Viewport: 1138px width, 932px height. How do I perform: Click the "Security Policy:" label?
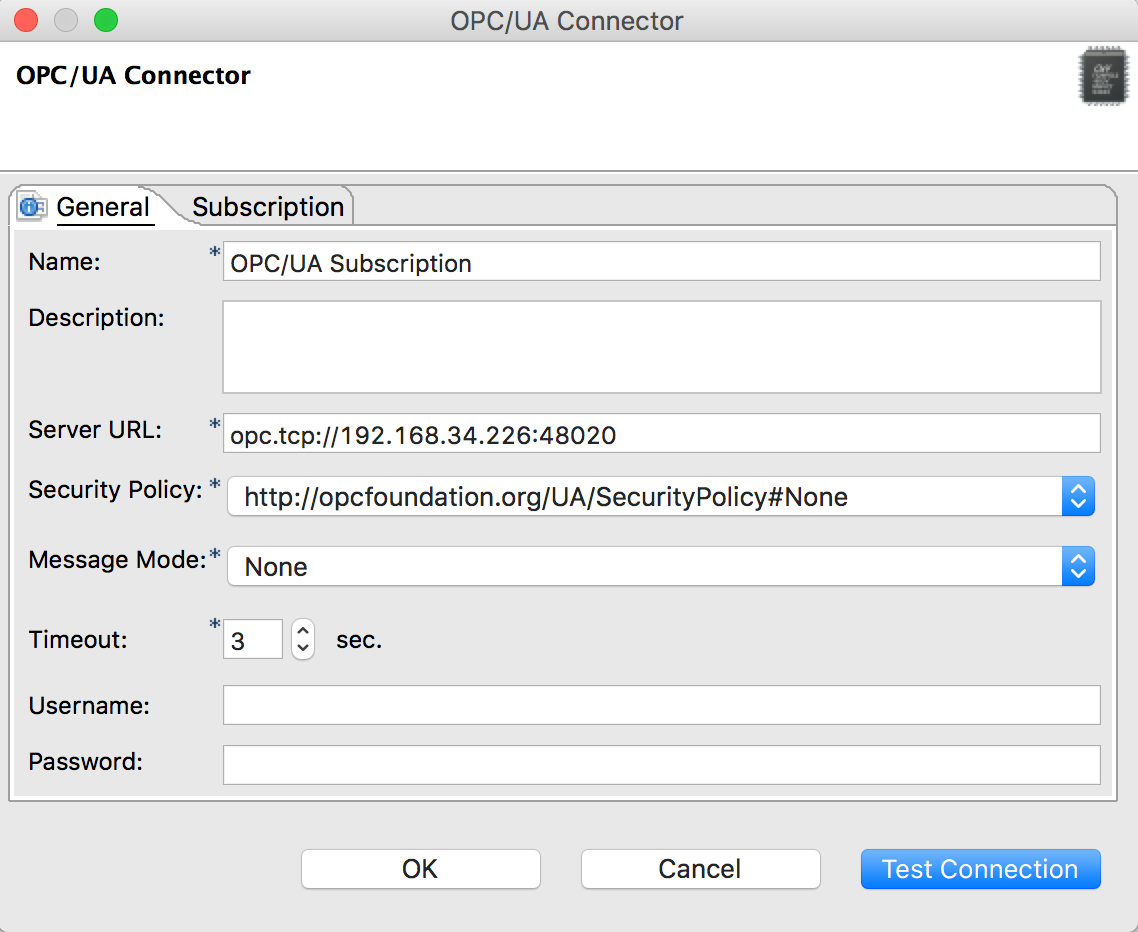click(115, 490)
